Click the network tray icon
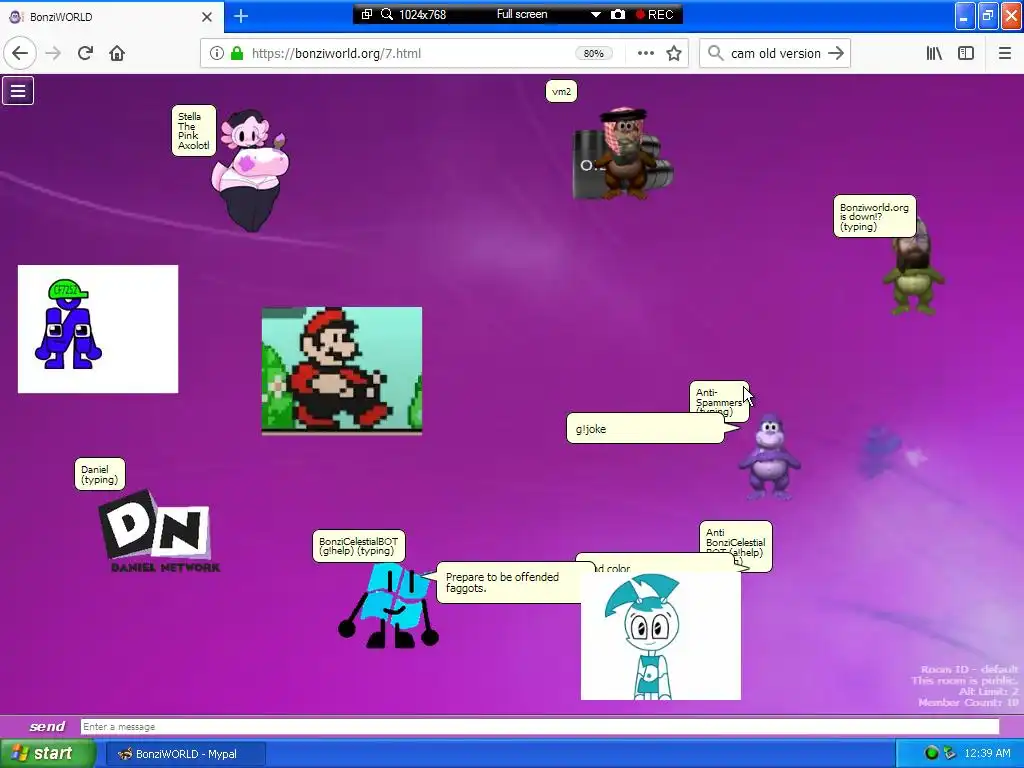This screenshot has height=768, width=1024. (x=950, y=753)
